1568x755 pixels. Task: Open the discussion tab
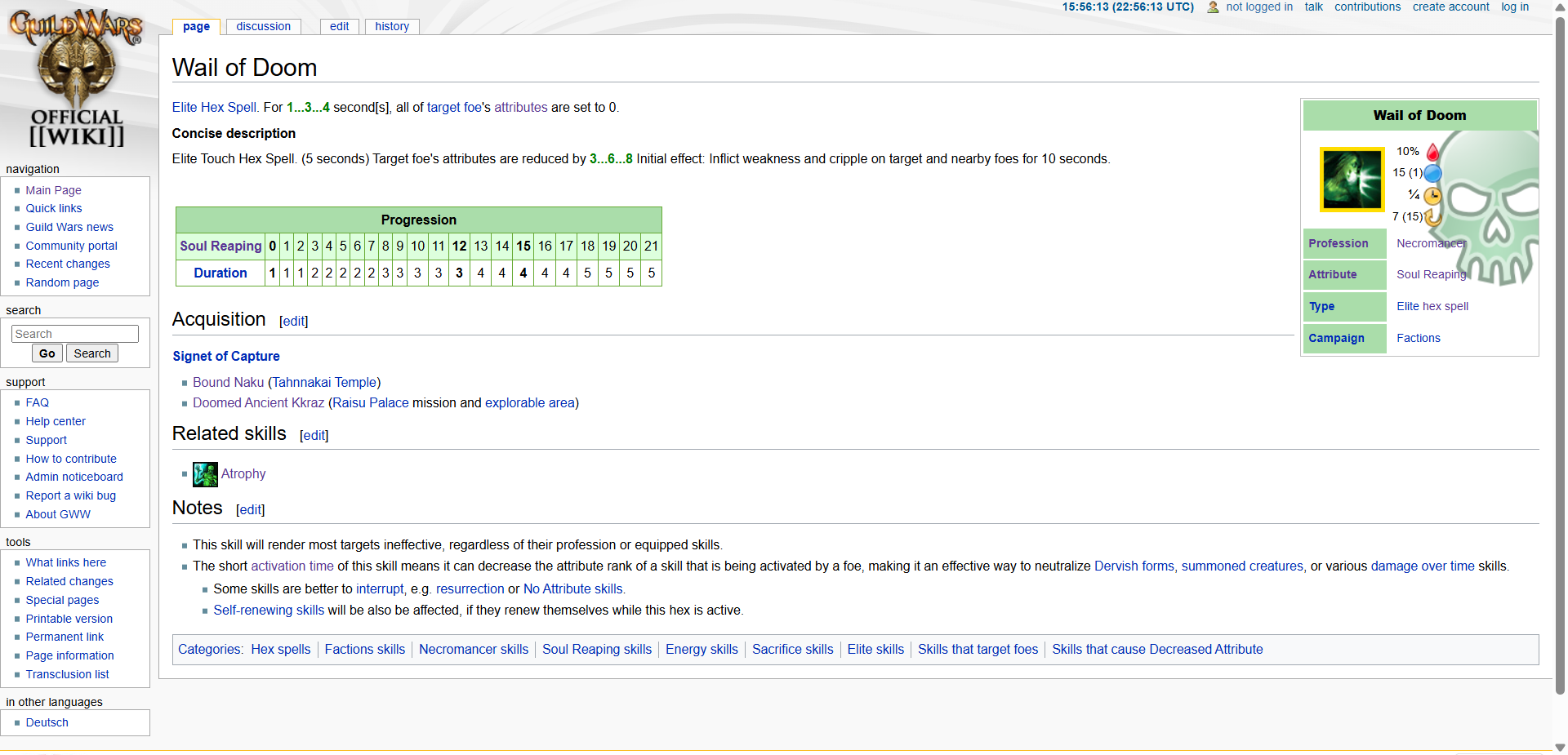click(263, 26)
